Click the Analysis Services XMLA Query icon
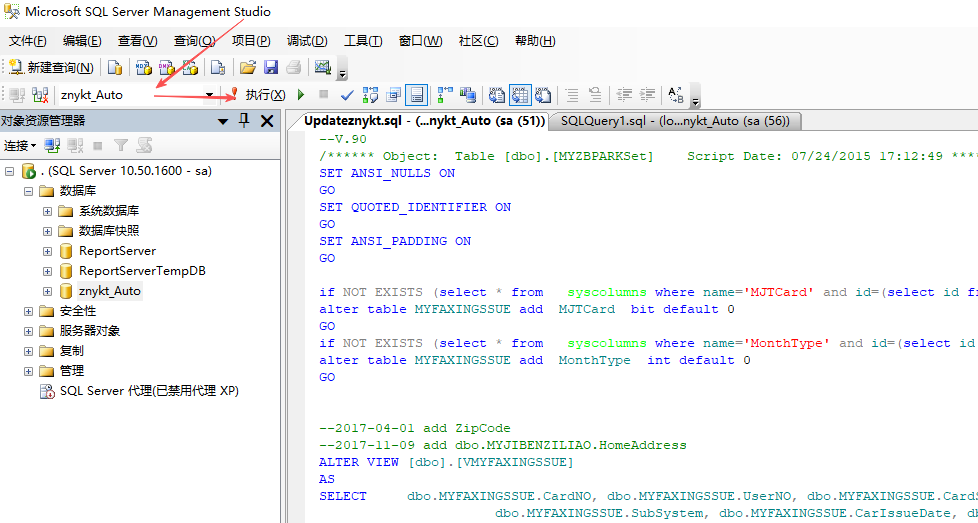 coord(190,67)
